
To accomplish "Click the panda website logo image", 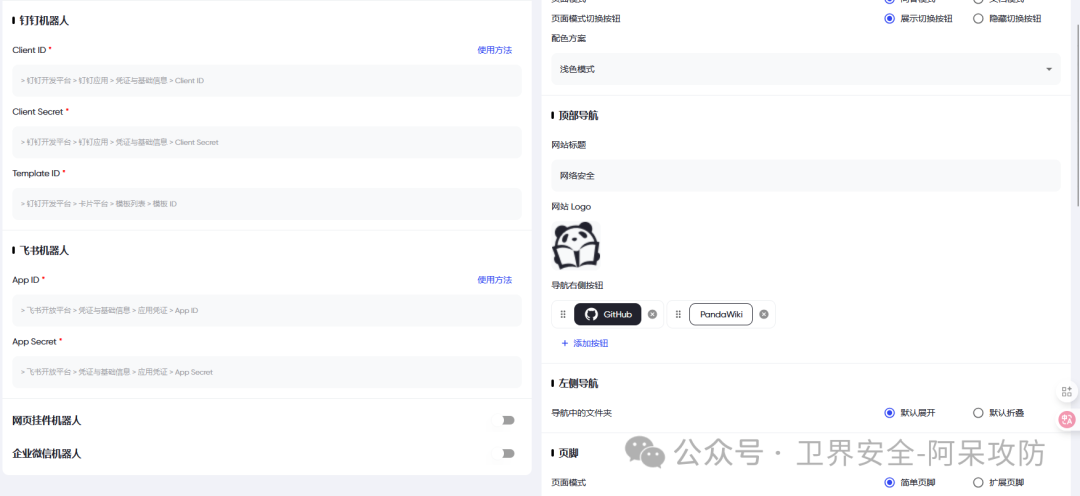I will coord(577,245).
